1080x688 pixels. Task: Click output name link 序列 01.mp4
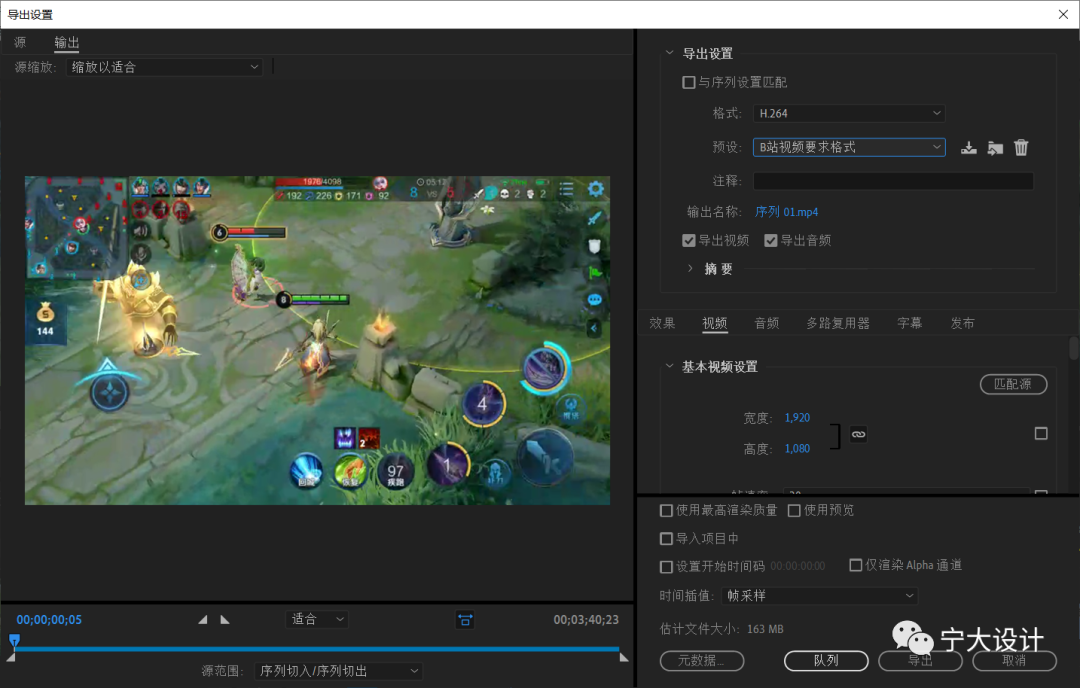pos(787,212)
